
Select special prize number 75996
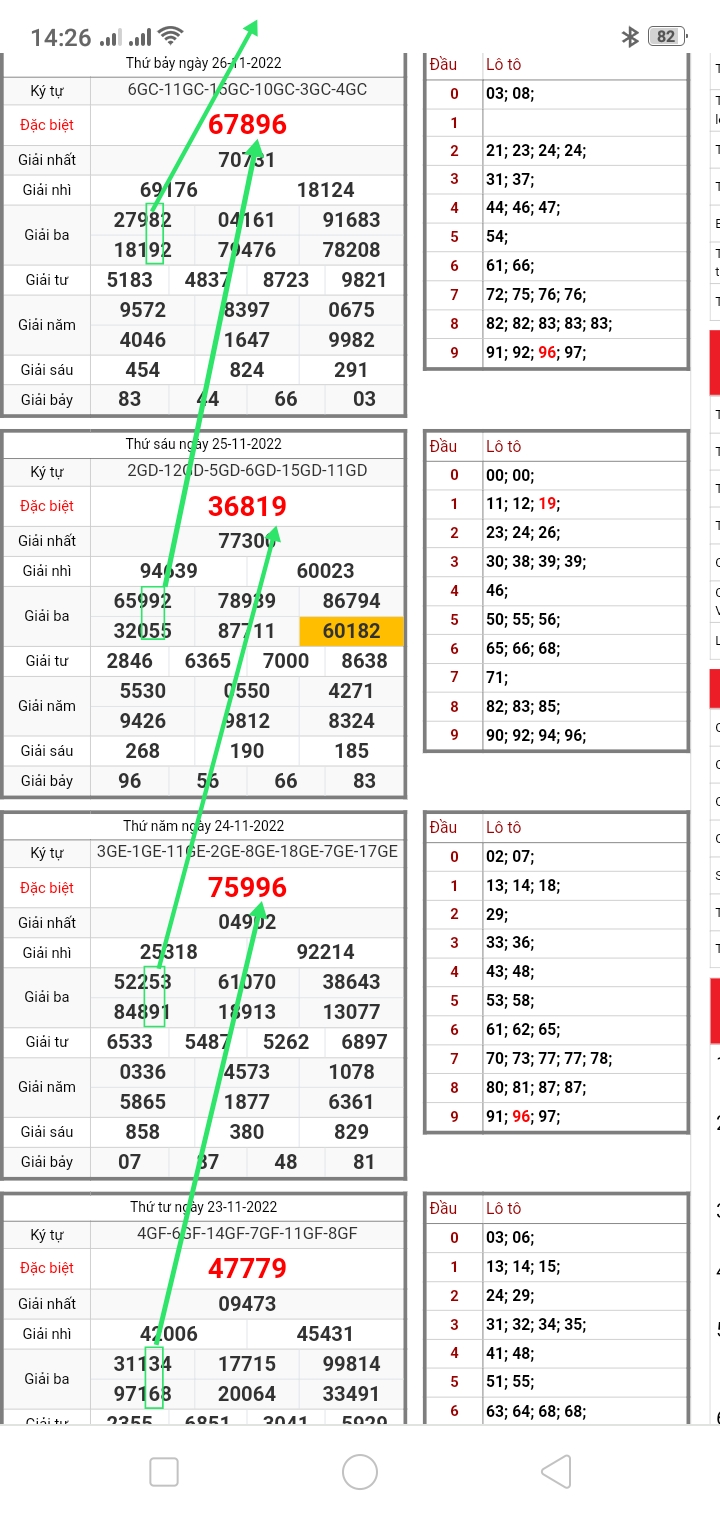(x=247, y=887)
